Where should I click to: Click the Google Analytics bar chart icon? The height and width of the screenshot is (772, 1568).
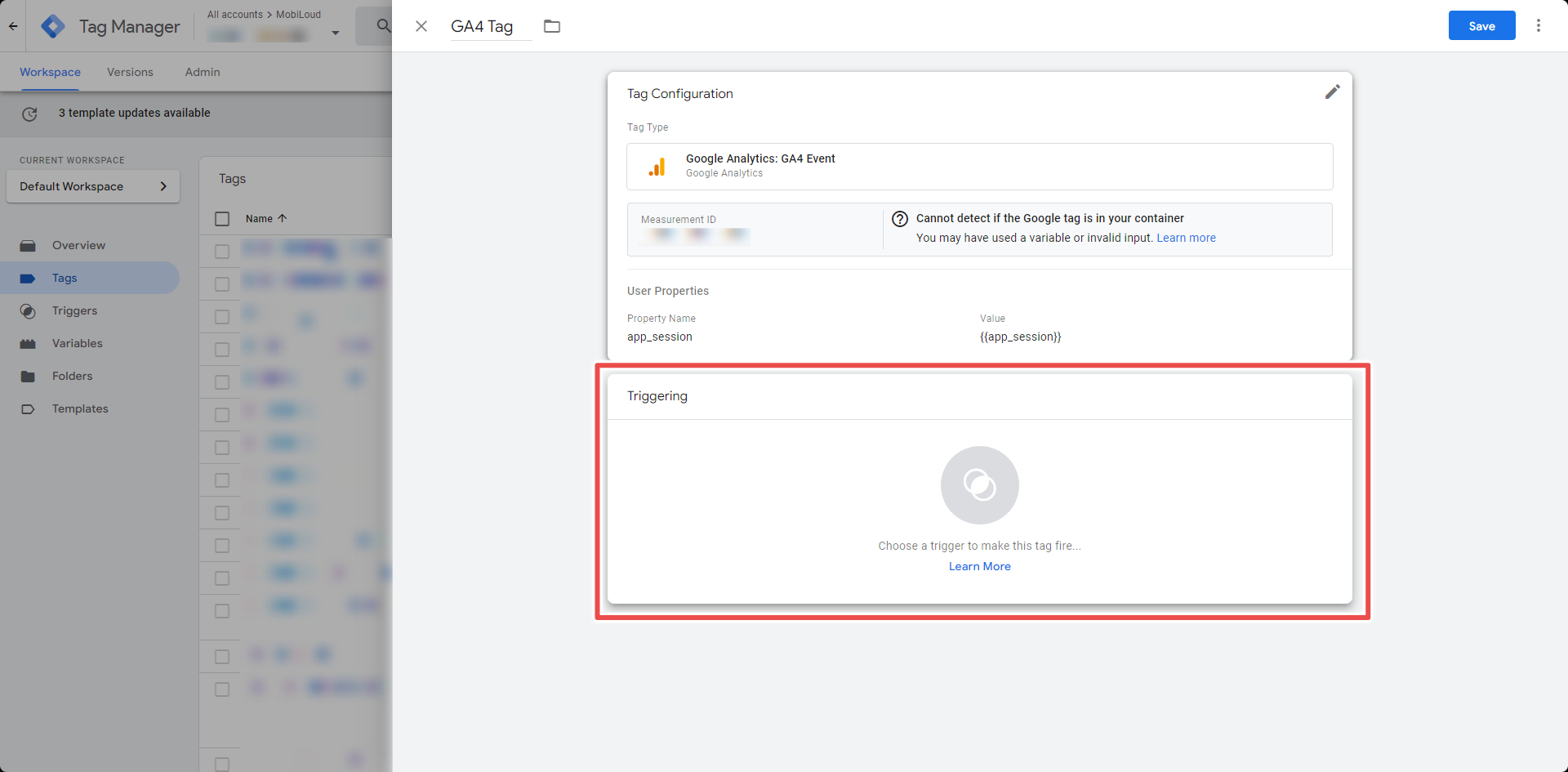[x=657, y=167]
